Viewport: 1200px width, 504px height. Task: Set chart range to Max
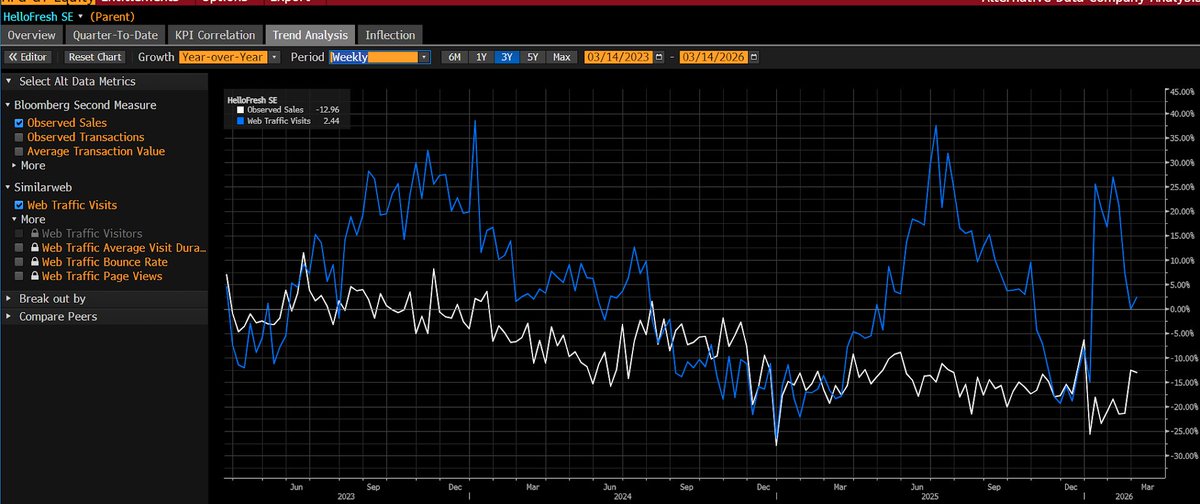pyautogui.click(x=562, y=58)
